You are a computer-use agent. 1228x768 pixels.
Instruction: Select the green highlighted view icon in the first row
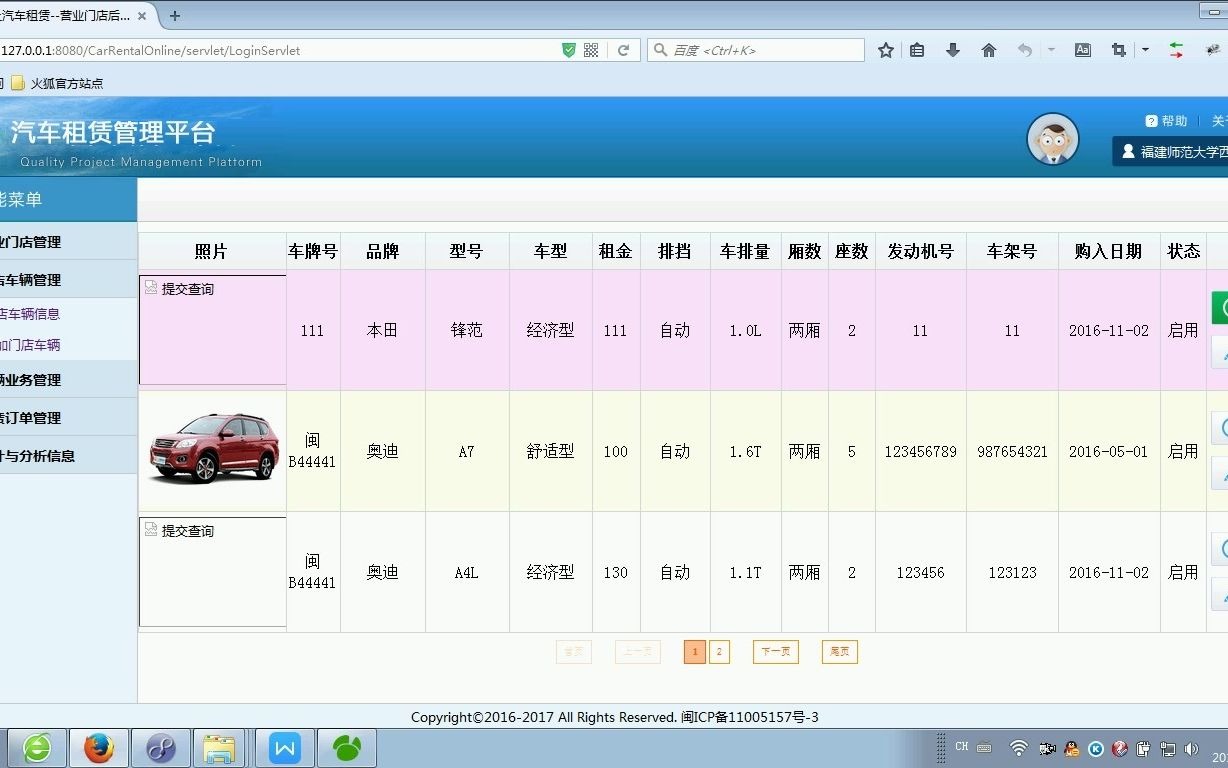pyautogui.click(x=1220, y=307)
